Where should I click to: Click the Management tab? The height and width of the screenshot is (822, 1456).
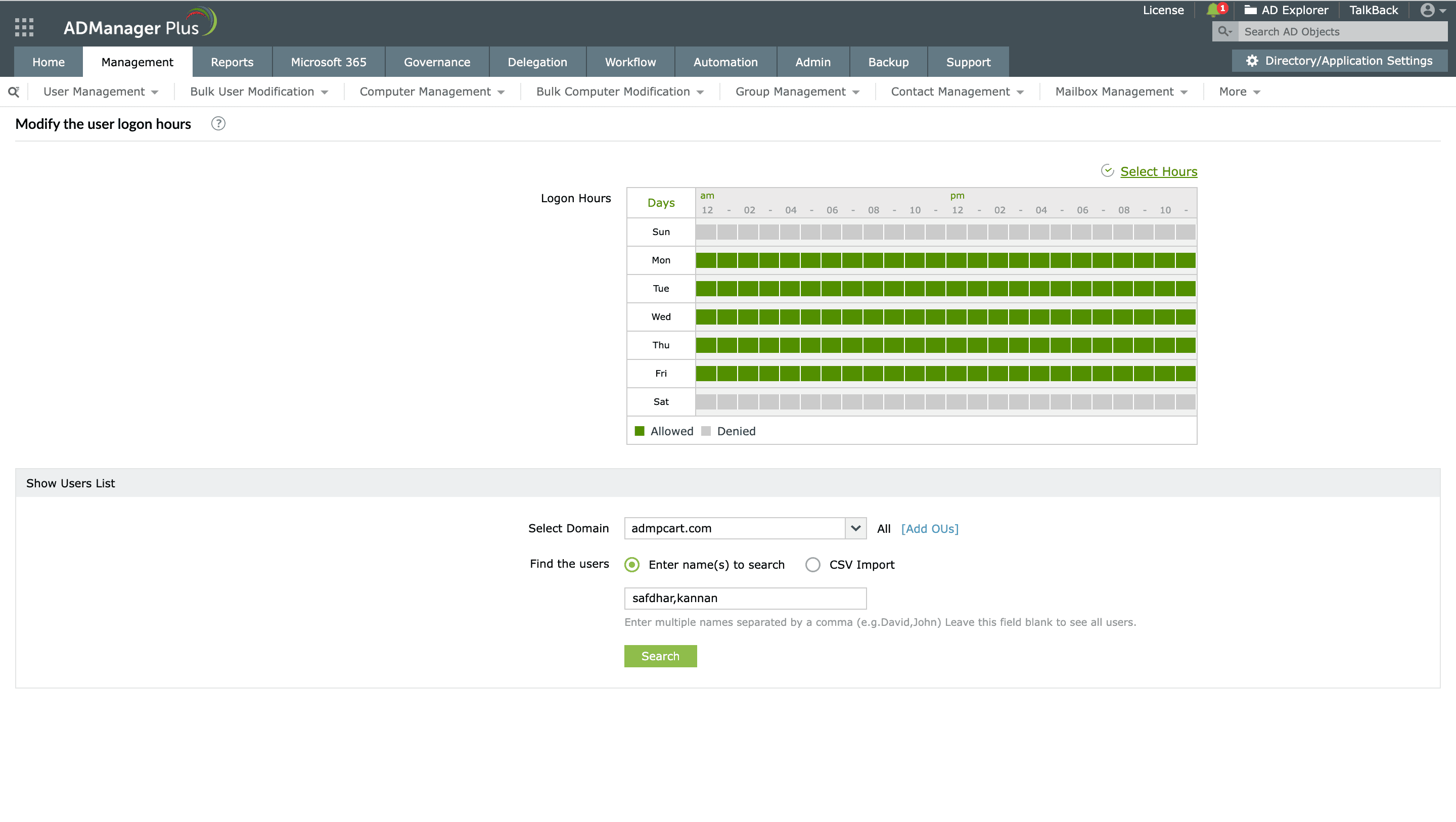(138, 62)
